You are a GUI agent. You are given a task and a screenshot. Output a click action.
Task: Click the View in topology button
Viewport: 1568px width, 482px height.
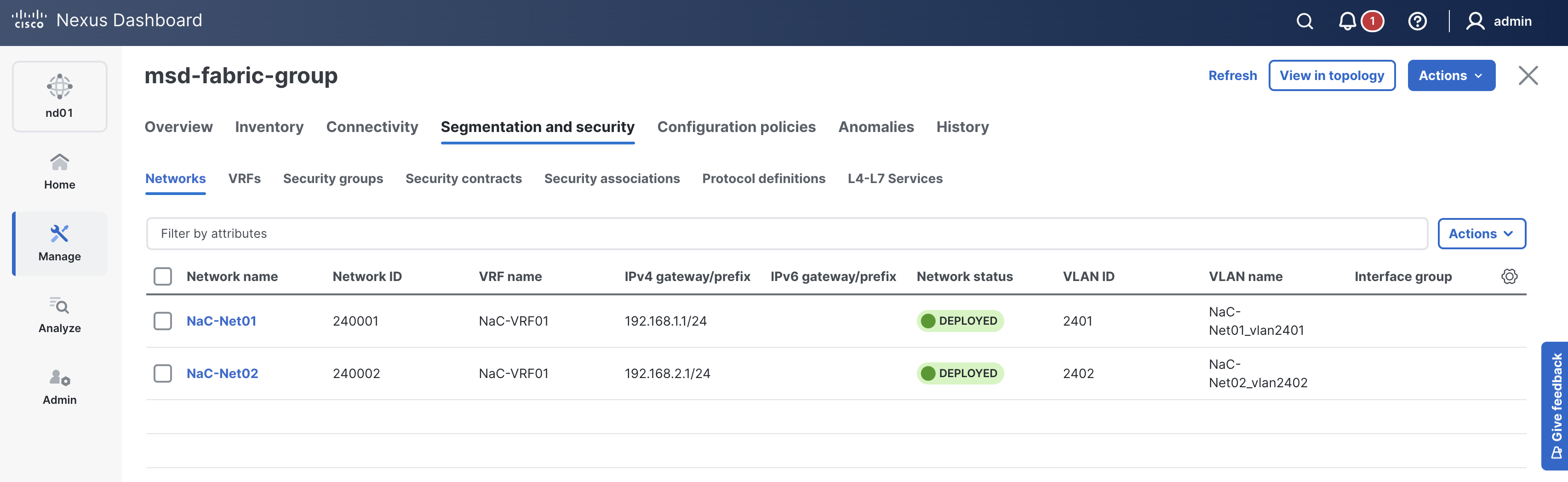[1331, 75]
